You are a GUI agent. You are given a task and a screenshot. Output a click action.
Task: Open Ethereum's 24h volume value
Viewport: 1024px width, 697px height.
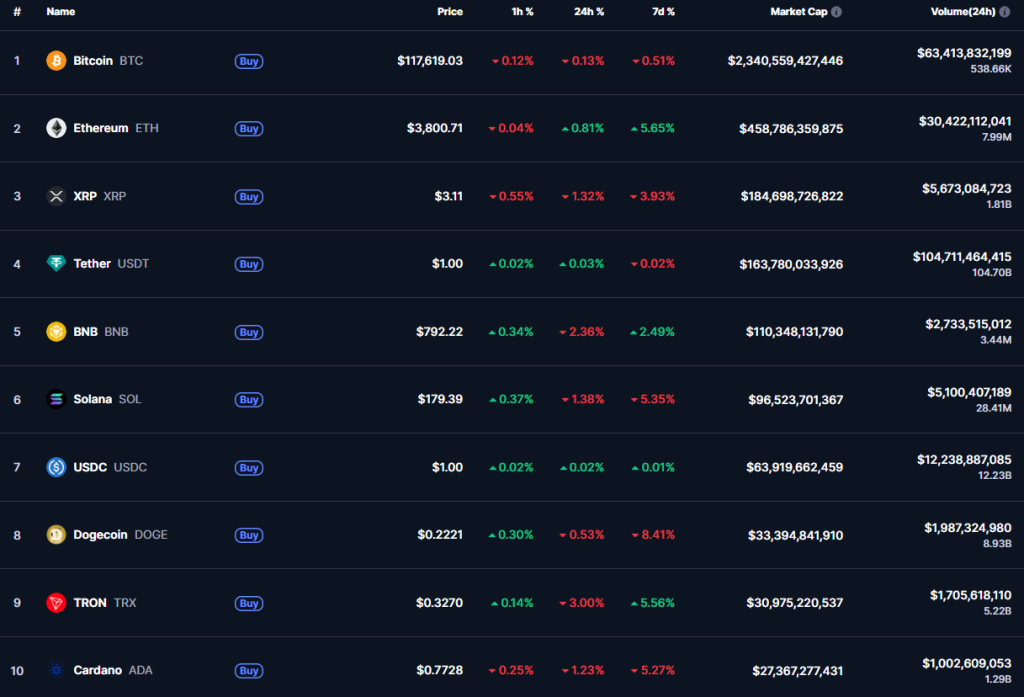(x=964, y=121)
